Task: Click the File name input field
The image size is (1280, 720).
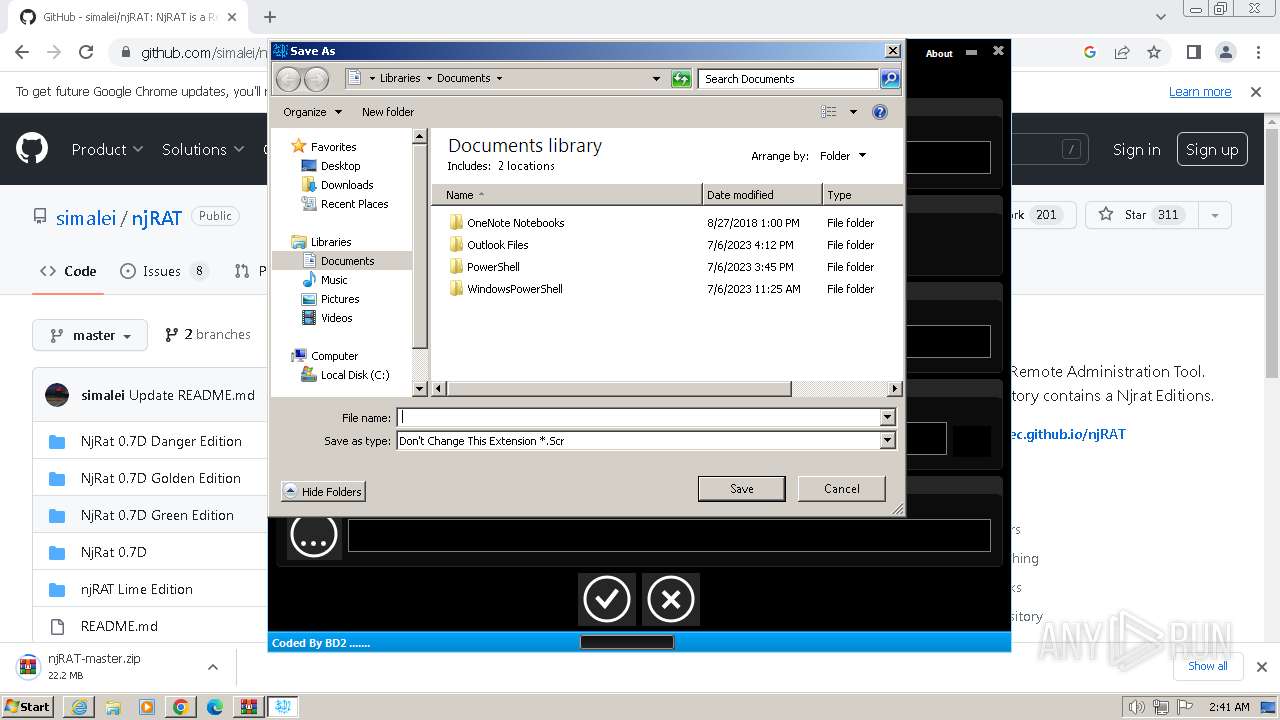Action: [639, 417]
